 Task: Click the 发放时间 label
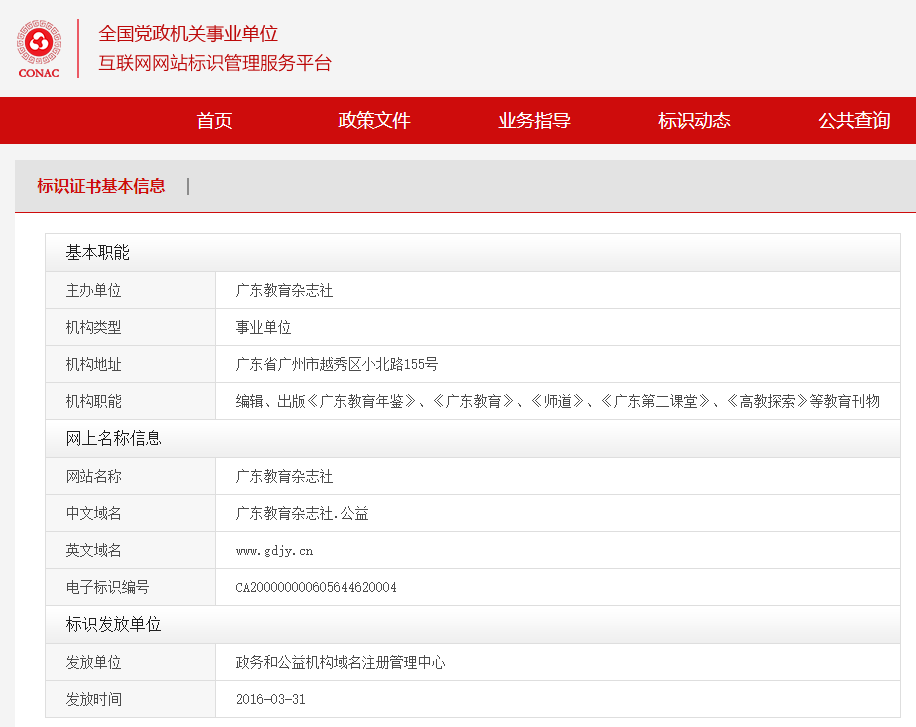pyautogui.click(x=93, y=700)
